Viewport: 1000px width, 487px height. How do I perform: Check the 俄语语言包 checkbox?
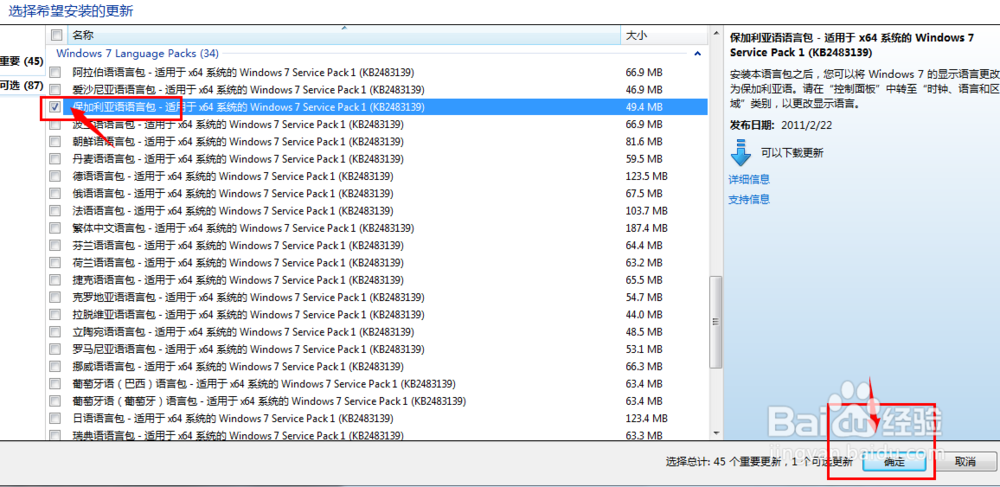click(x=56, y=193)
